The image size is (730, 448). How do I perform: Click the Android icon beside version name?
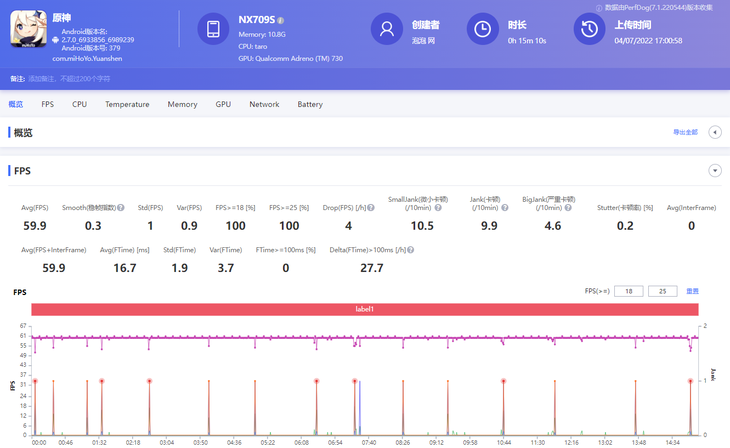(x=55, y=40)
